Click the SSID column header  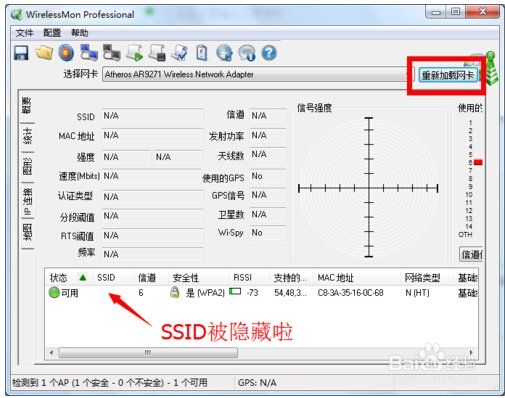106,277
